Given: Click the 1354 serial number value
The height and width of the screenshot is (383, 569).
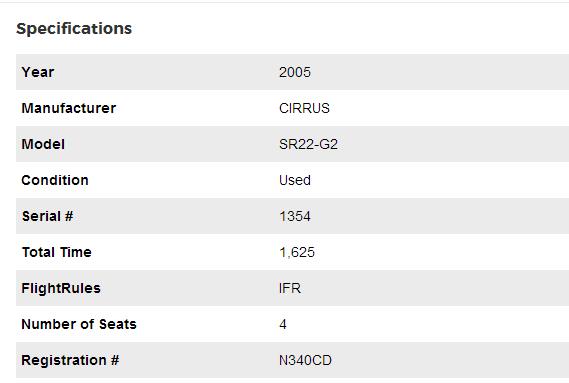Looking at the screenshot, I should 295,216.
